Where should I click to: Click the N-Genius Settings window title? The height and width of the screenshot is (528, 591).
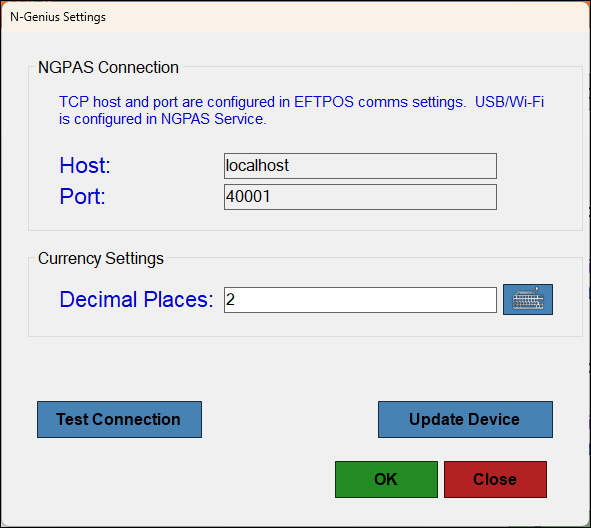click(58, 17)
